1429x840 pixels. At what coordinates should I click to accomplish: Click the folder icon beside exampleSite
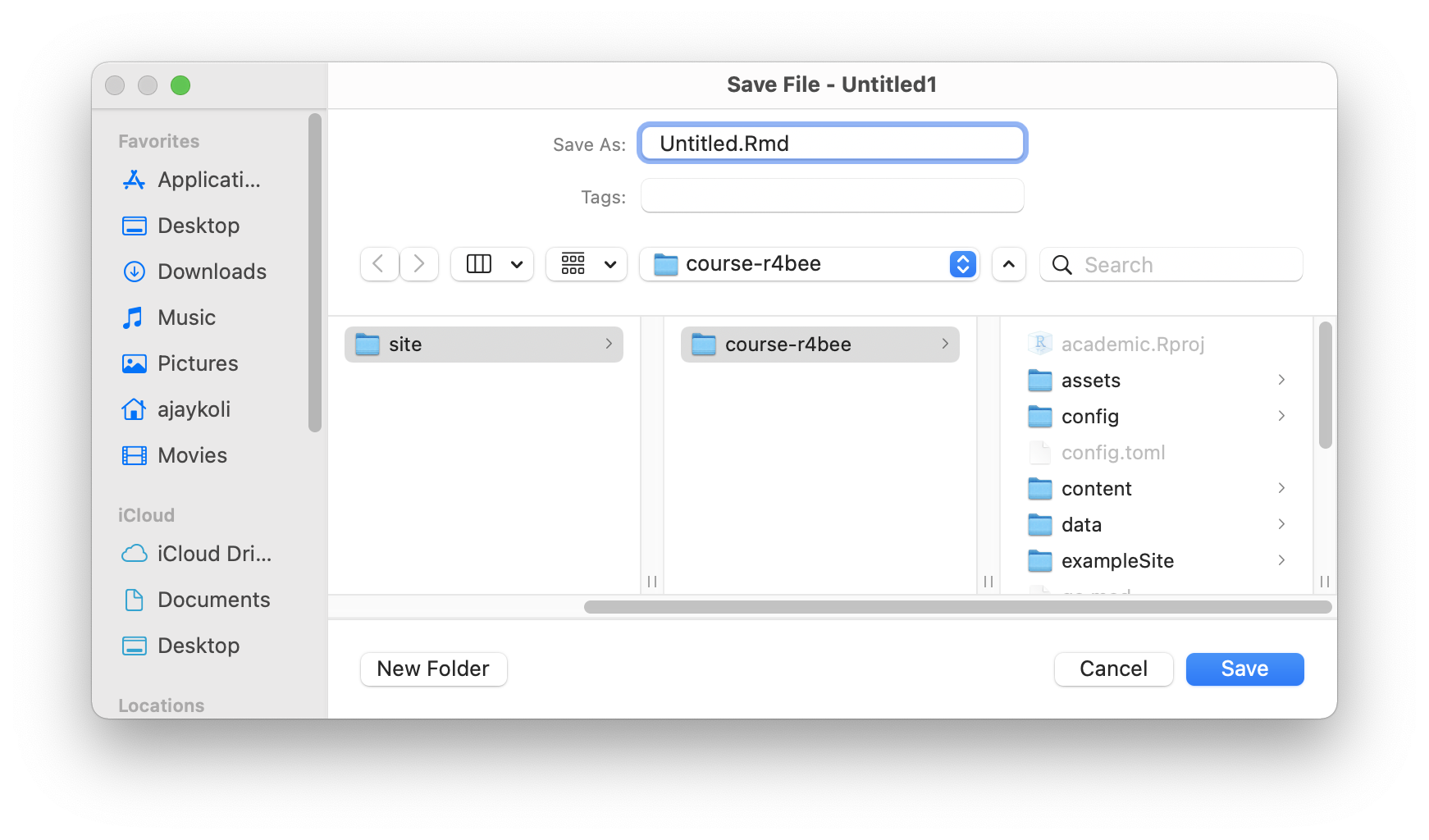coord(1040,561)
